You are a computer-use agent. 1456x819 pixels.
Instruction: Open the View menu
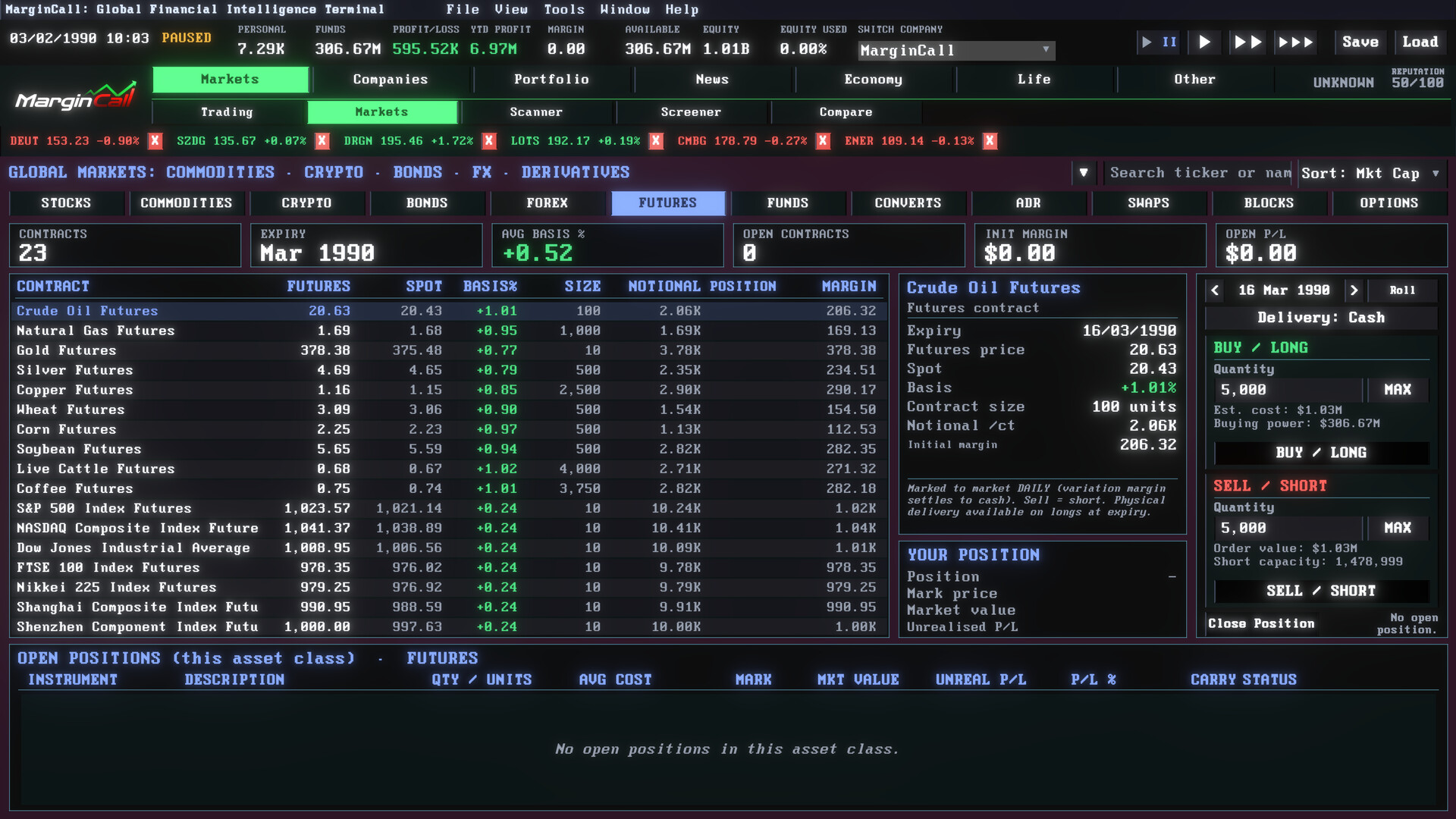pyautogui.click(x=511, y=9)
